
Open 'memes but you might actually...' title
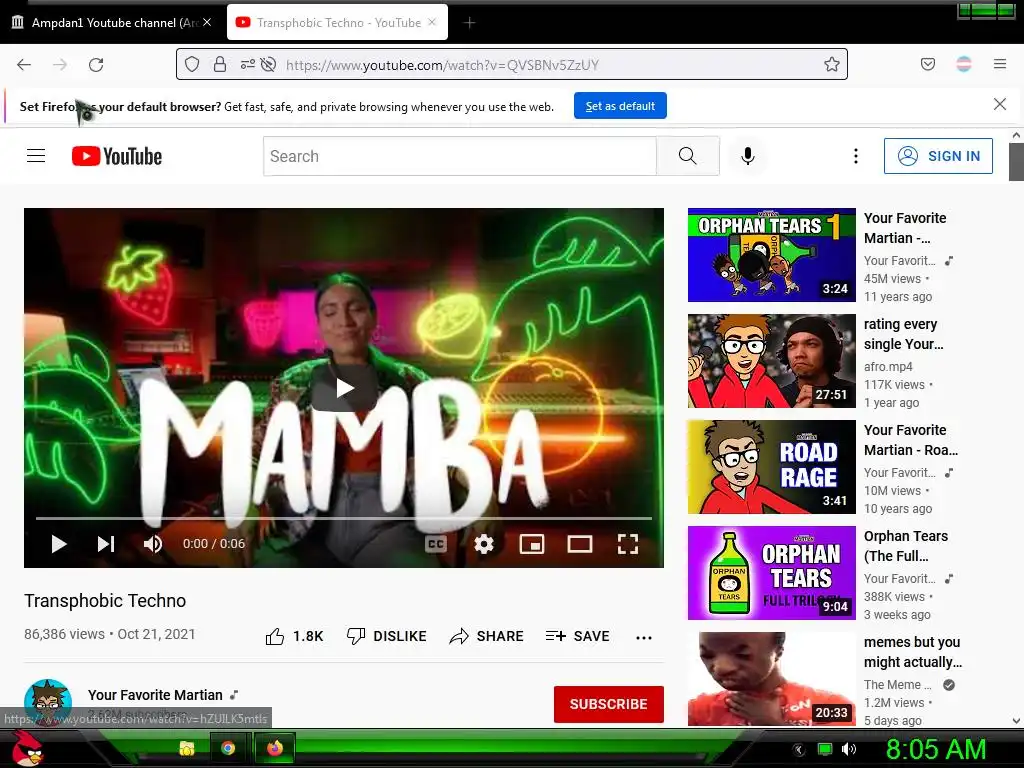[913, 652]
